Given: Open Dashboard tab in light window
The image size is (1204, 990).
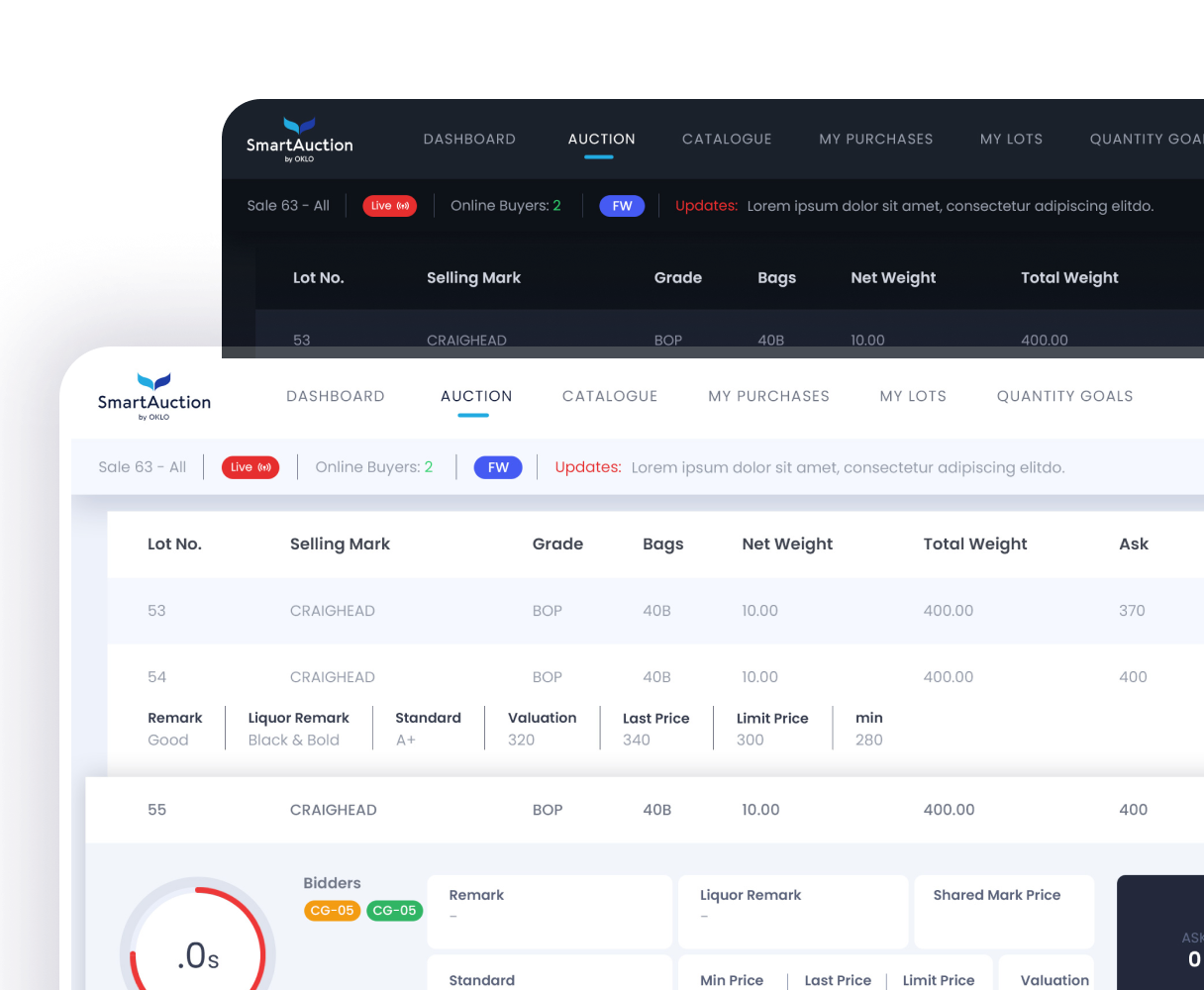Looking at the screenshot, I should [x=336, y=396].
